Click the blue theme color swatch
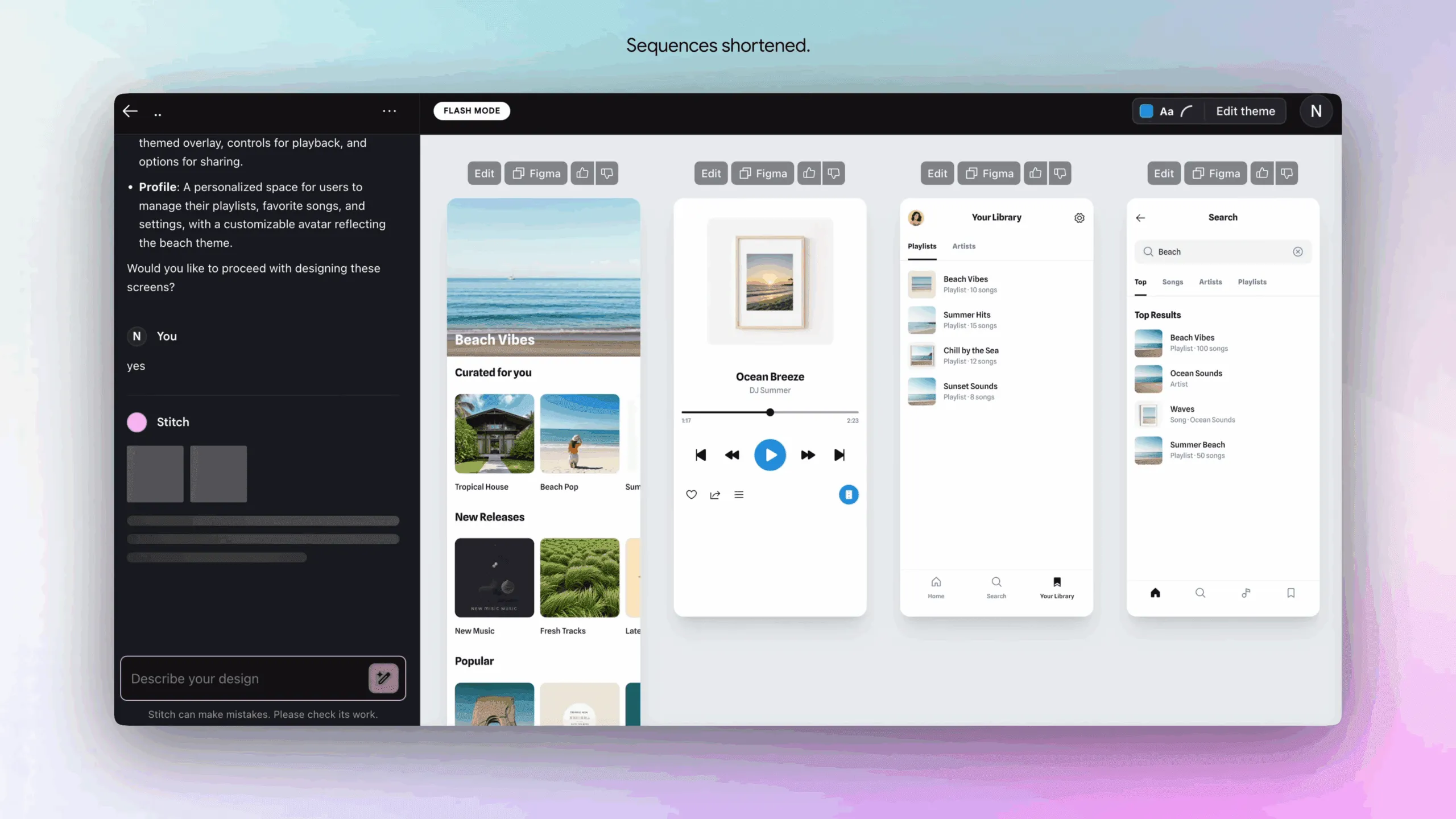Screen dimensions: 1456x819 pos(1146,111)
